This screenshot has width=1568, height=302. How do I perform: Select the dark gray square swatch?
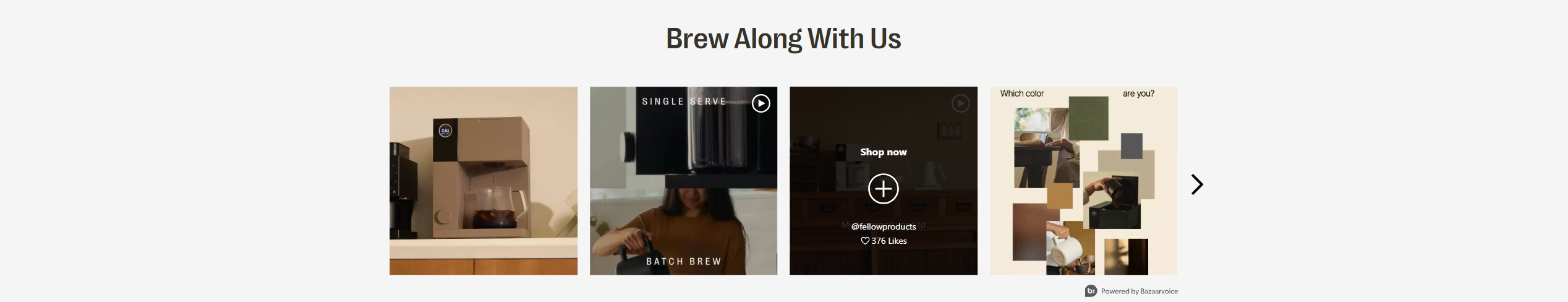point(1131,146)
